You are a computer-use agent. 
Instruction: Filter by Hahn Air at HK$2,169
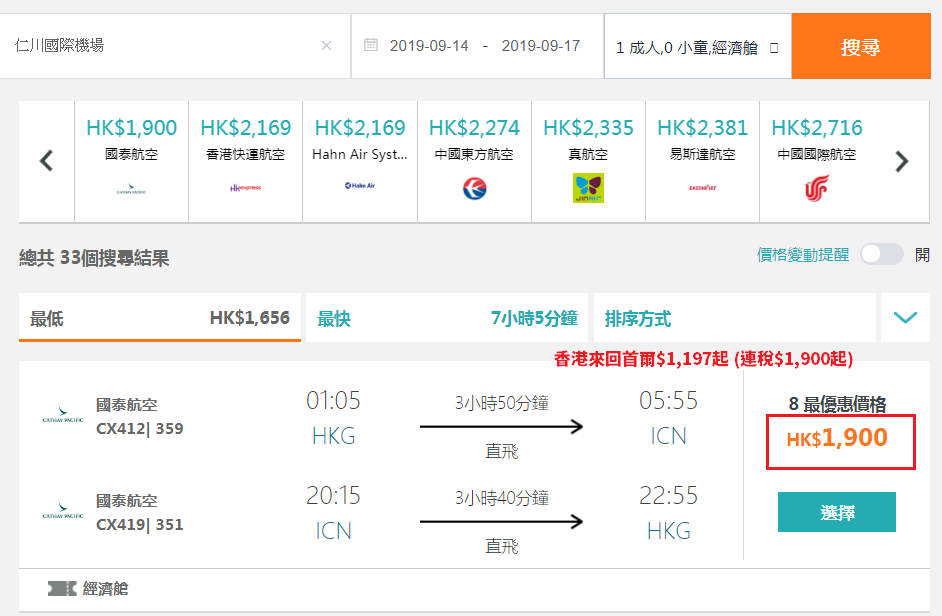pyautogui.click(x=360, y=161)
